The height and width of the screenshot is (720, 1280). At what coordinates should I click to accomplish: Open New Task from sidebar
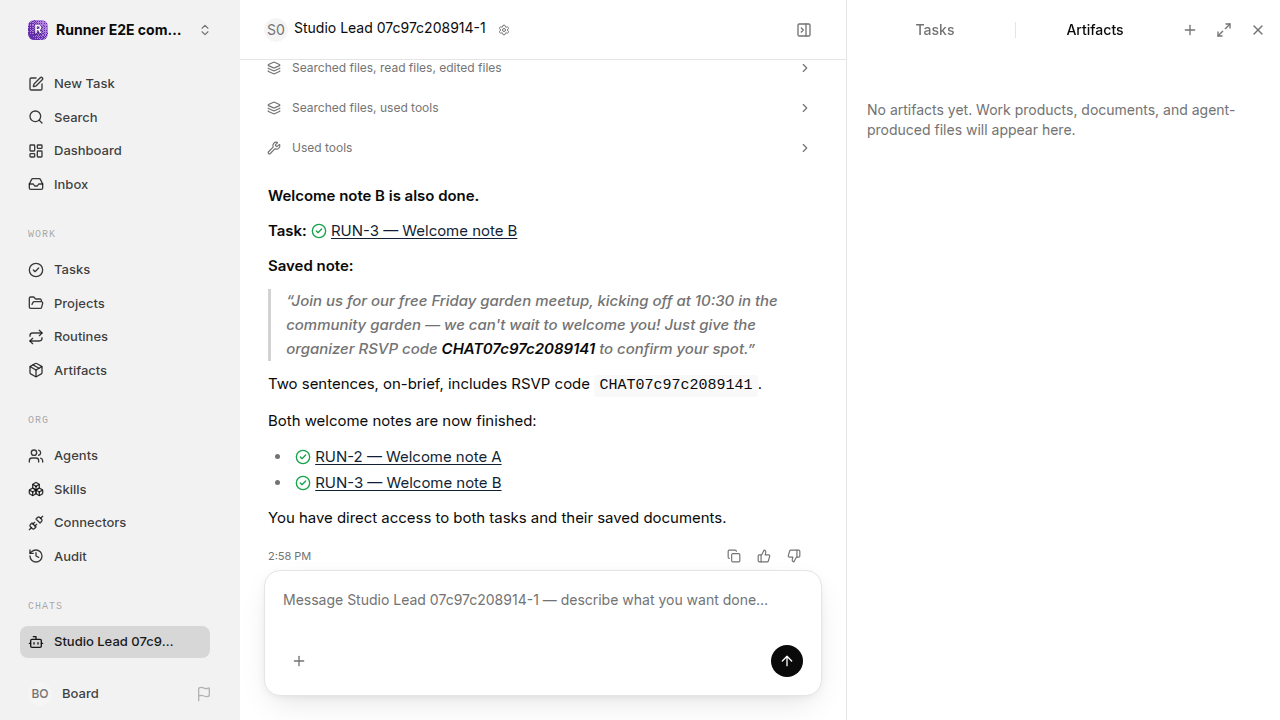(115, 83)
